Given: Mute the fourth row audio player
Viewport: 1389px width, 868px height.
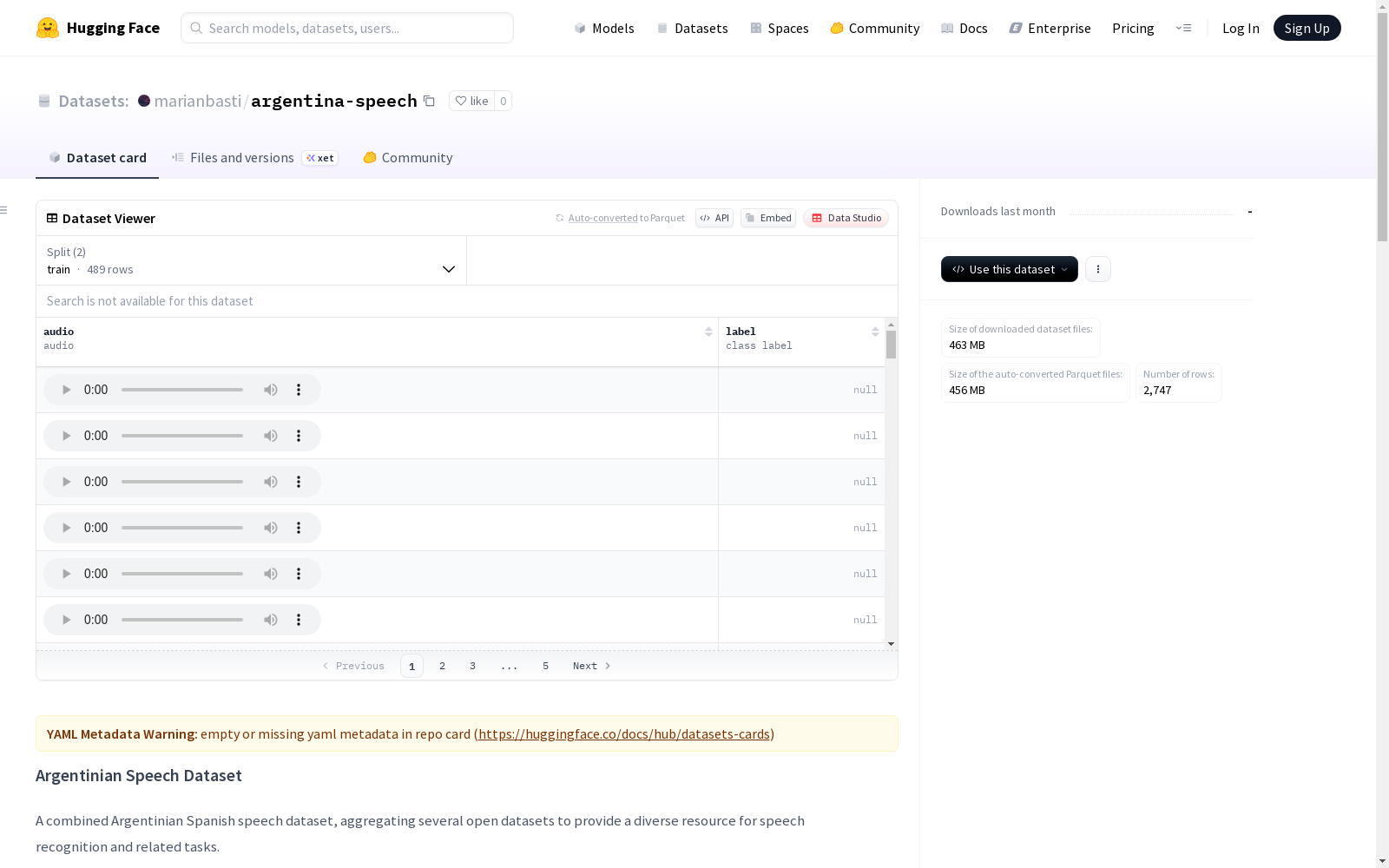Looking at the screenshot, I should 271,528.
